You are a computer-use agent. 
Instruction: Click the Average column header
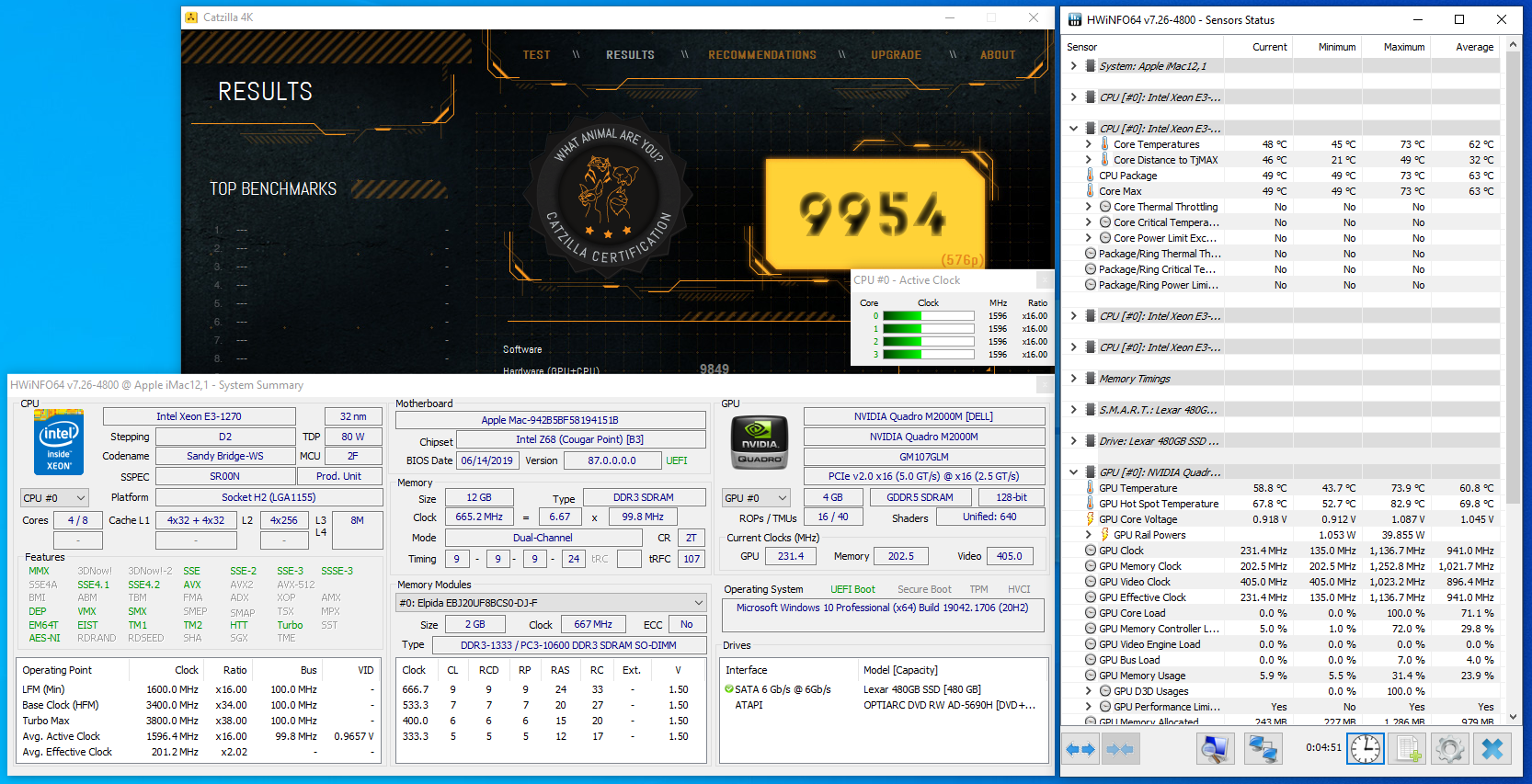[1465, 47]
